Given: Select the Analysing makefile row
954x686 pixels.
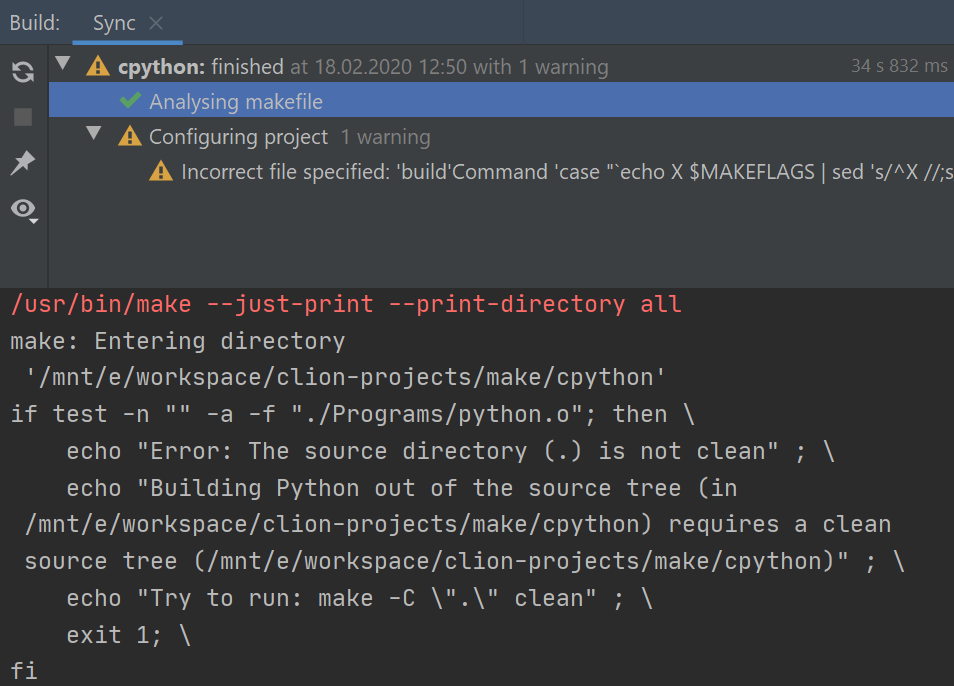Looking at the screenshot, I should pos(501,101).
